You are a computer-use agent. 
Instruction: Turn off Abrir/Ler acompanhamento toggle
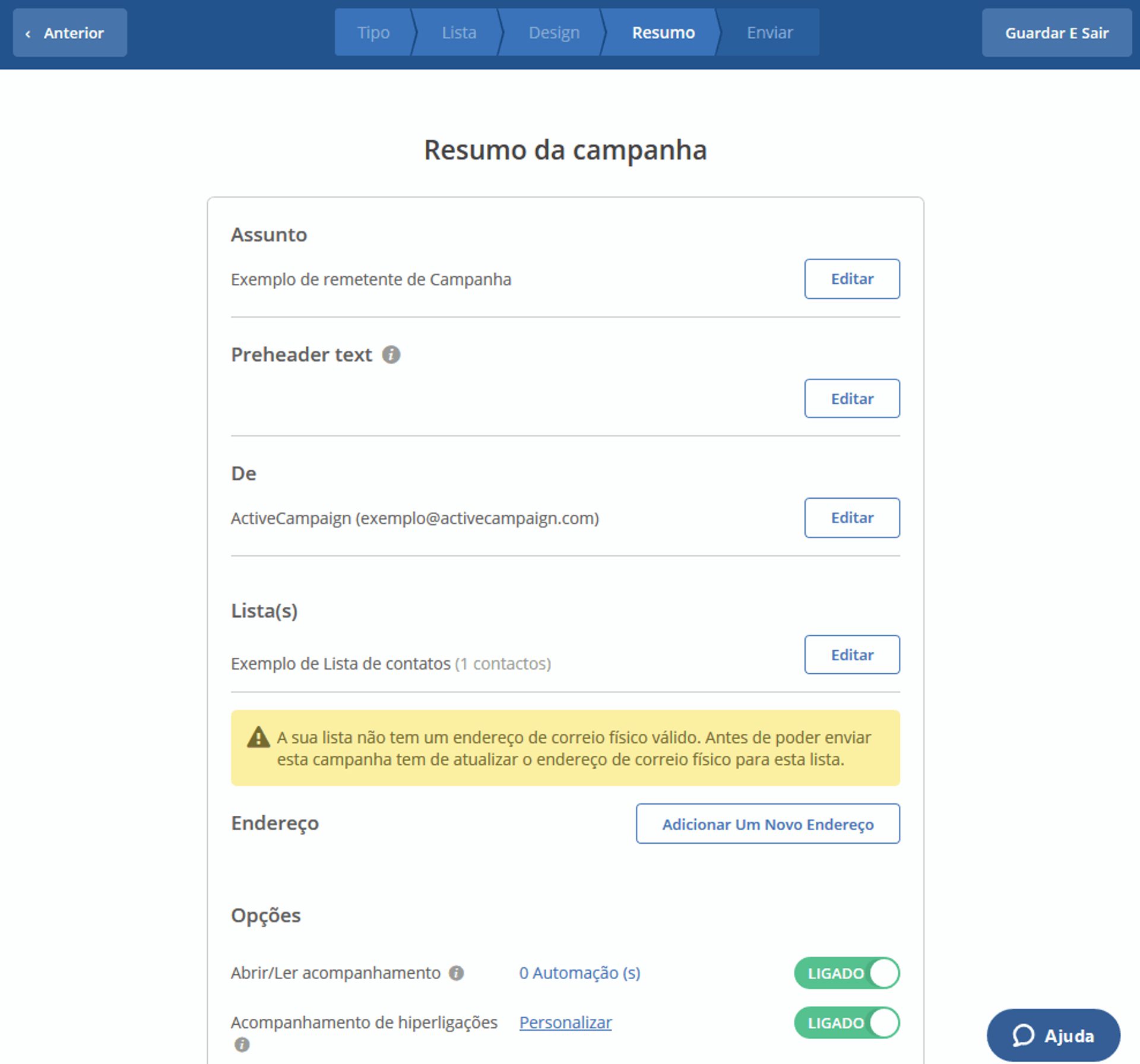coord(847,973)
